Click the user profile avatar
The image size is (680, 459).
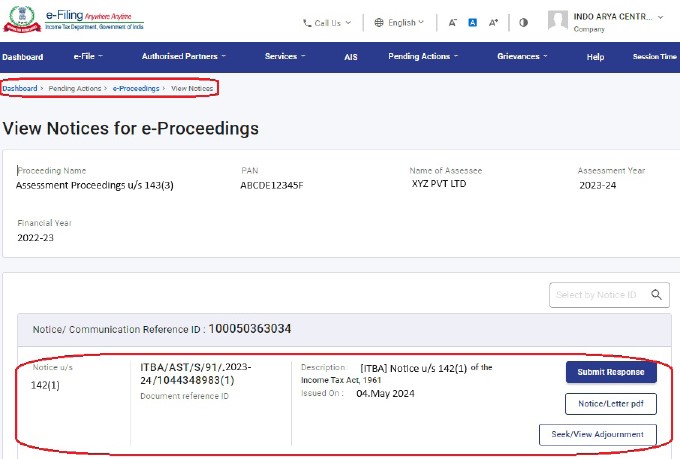(x=558, y=20)
